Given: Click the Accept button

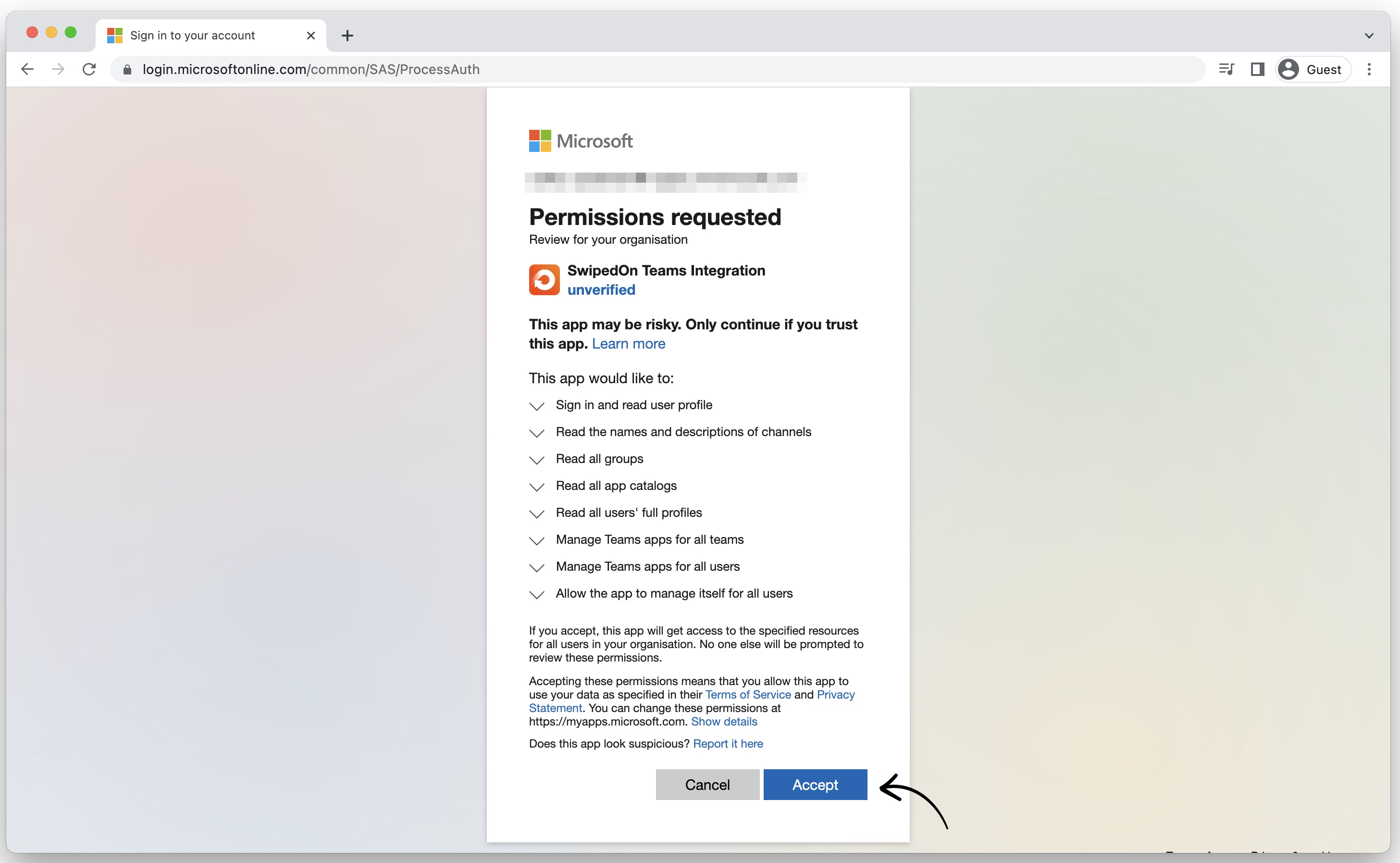Looking at the screenshot, I should 815,785.
